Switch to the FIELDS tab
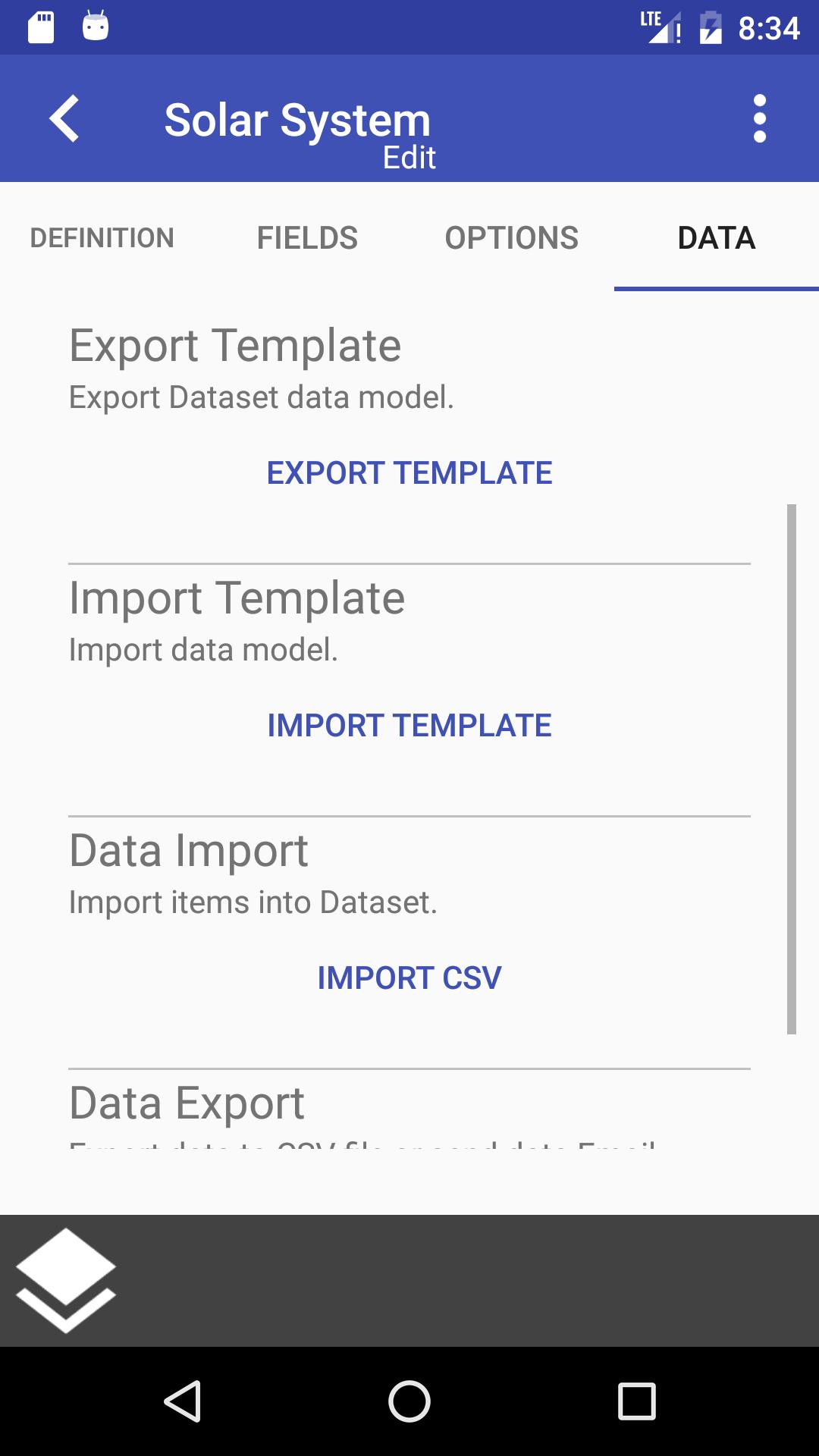The width and height of the screenshot is (819, 1456). [307, 237]
